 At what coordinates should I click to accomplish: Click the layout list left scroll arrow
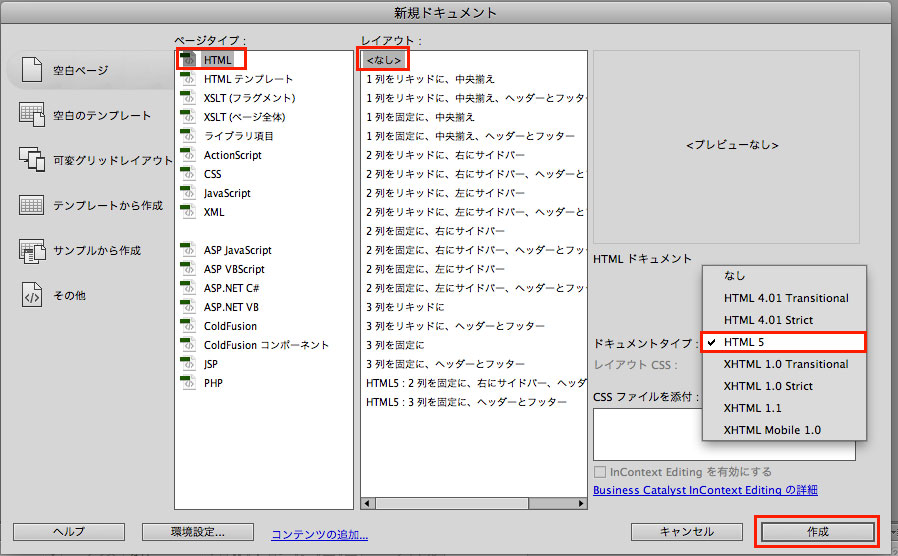click(367, 503)
